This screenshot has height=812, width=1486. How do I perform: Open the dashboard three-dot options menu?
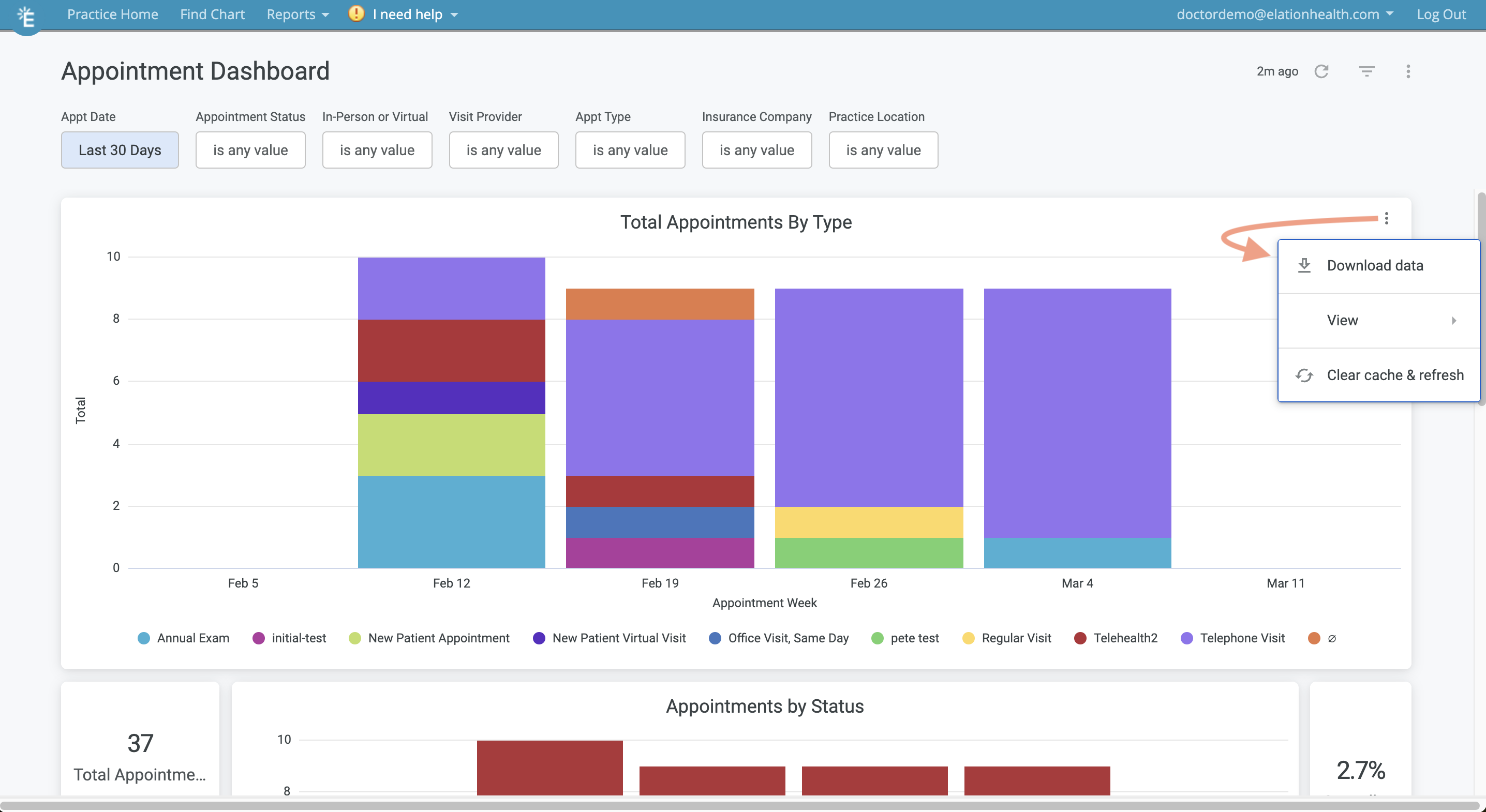point(1409,71)
